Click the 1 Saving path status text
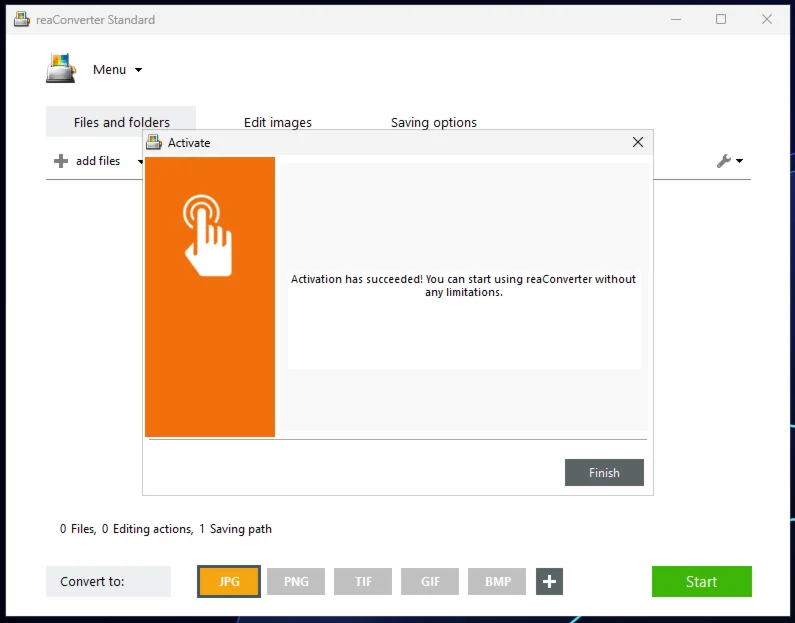Image resolution: width=795 pixels, height=623 pixels. tap(235, 529)
